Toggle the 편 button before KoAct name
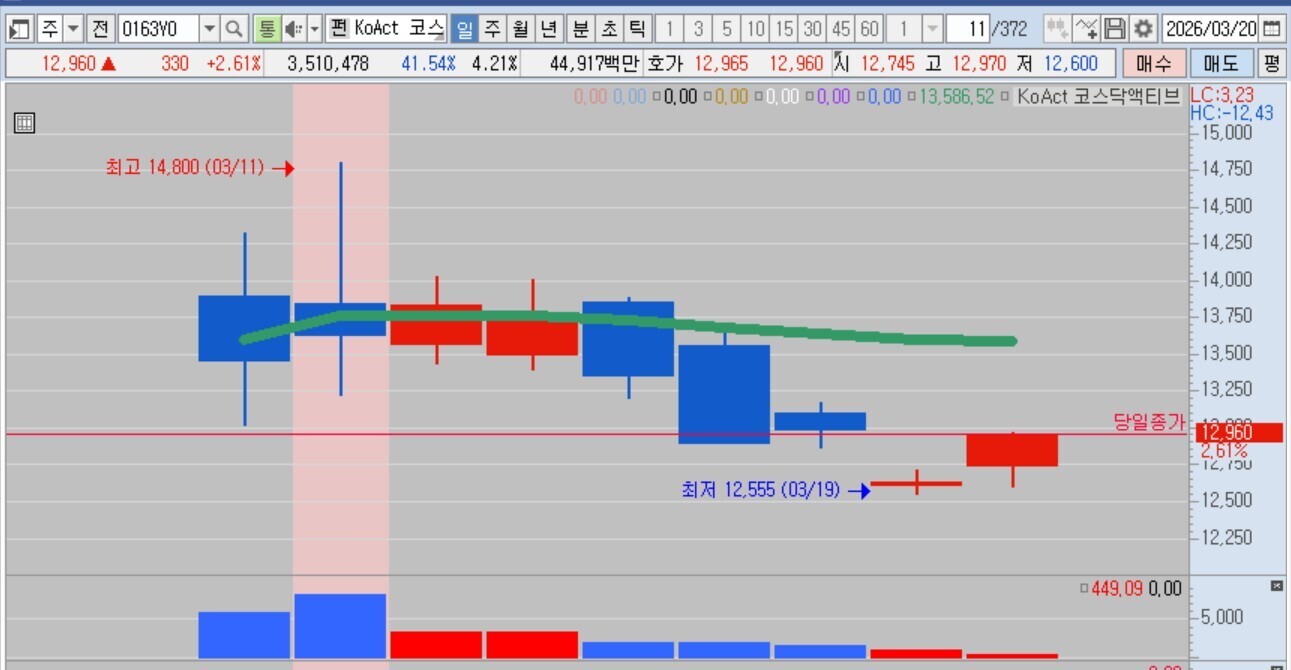This screenshot has width=1291, height=670. tap(337, 28)
